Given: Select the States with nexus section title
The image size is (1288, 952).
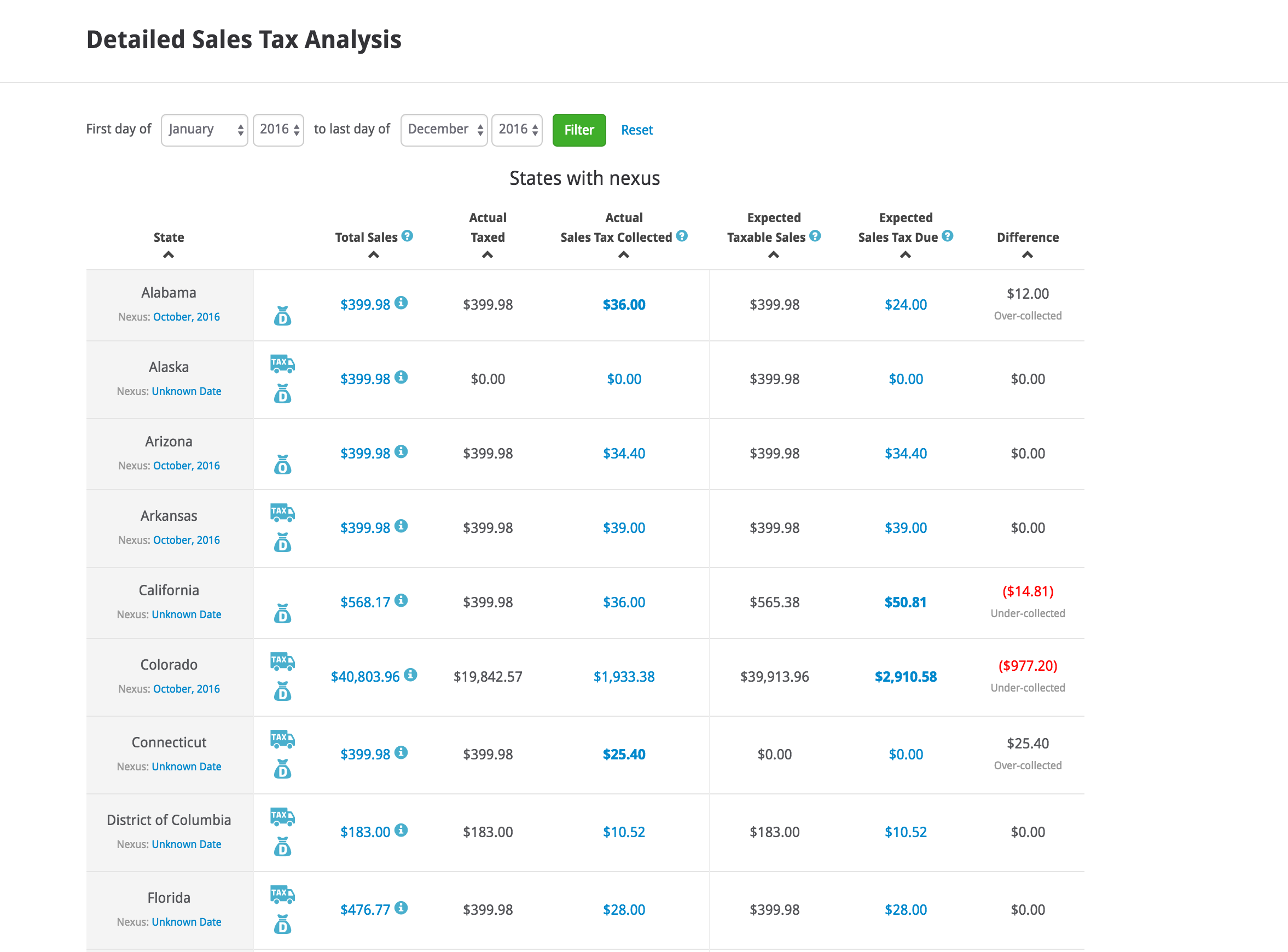Looking at the screenshot, I should point(584,178).
